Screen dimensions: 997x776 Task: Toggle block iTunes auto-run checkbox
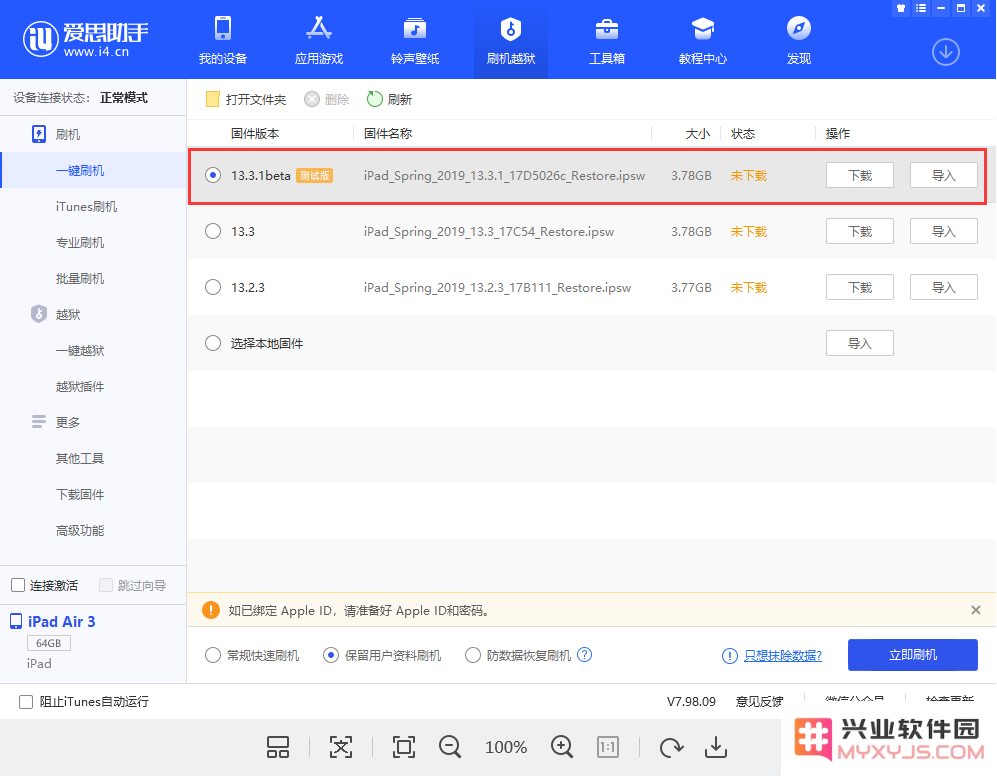coord(26,702)
